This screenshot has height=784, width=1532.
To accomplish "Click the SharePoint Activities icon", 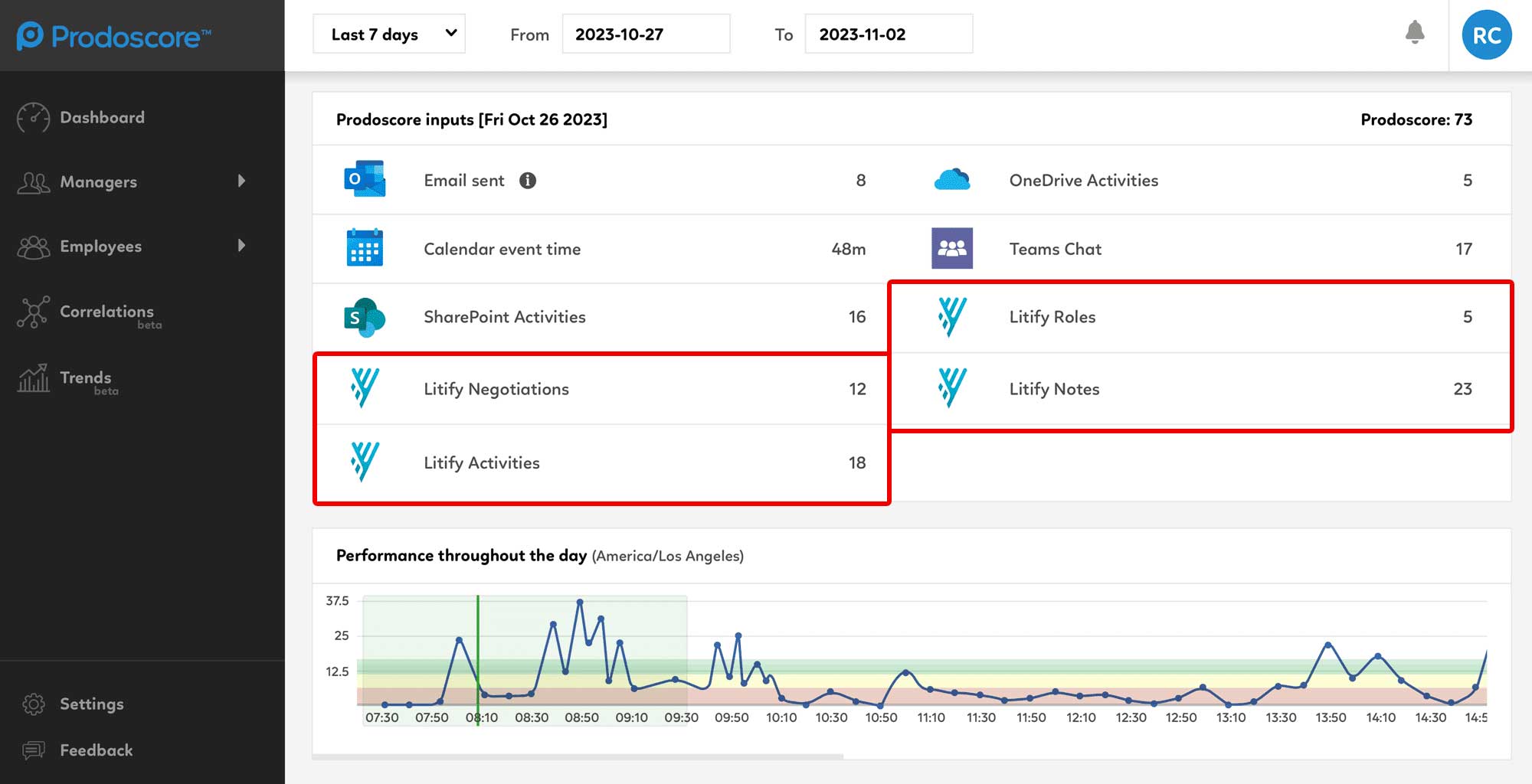I will pyautogui.click(x=365, y=317).
